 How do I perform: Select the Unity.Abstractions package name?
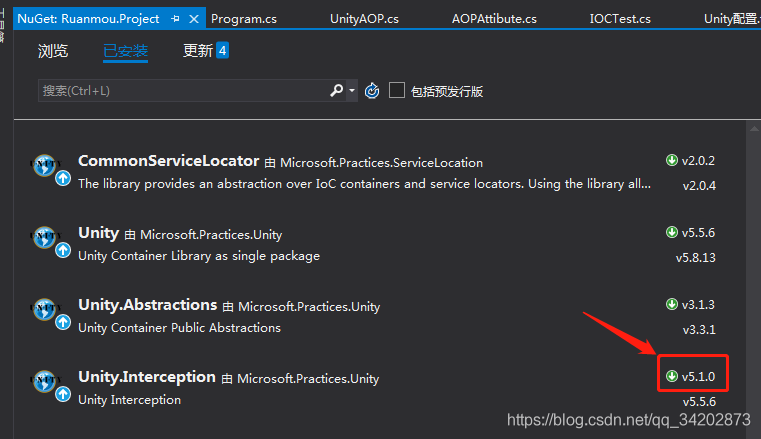pyautogui.click(x=148, y=305)
